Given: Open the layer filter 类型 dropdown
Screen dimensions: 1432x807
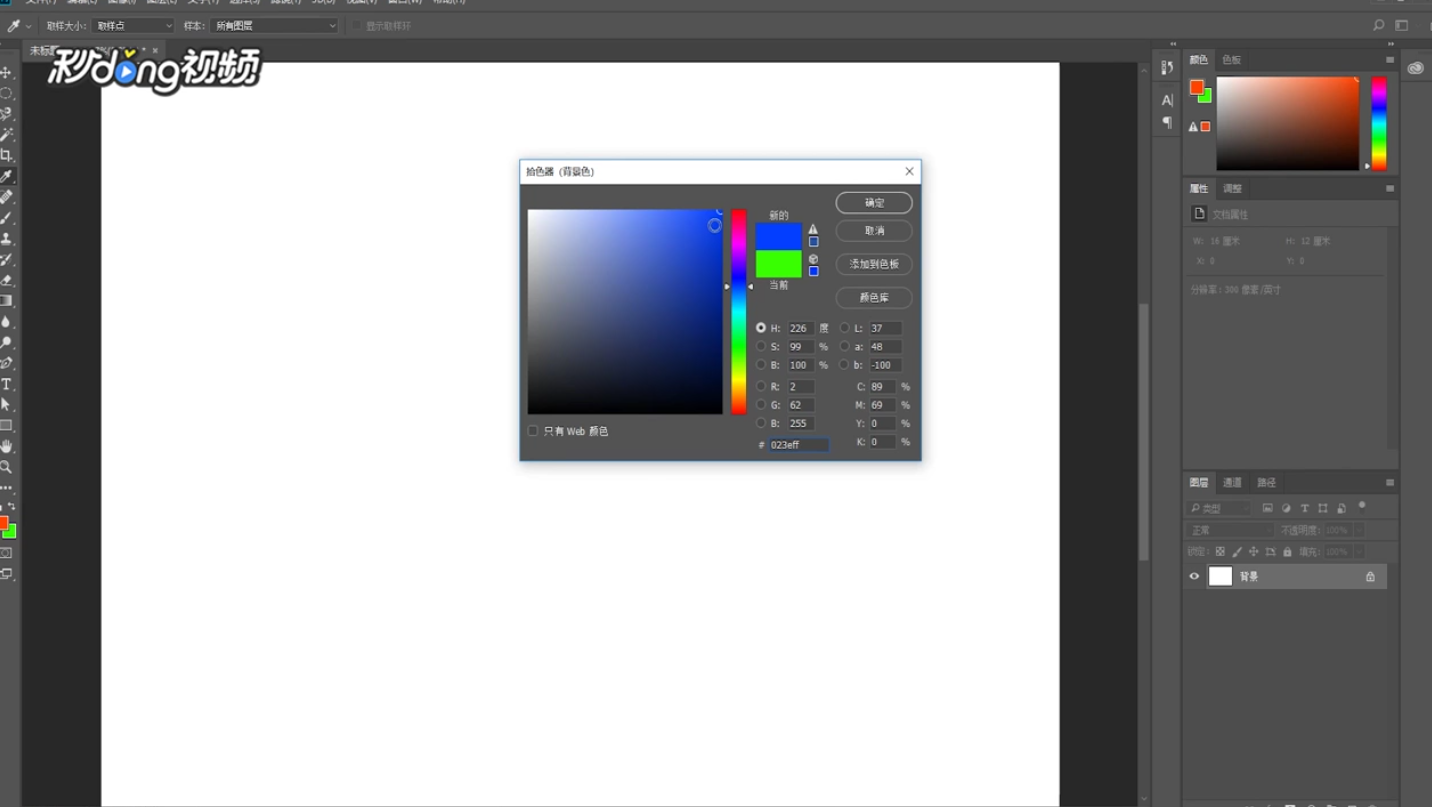Looking at the screenshot, I should (1217, 508).
